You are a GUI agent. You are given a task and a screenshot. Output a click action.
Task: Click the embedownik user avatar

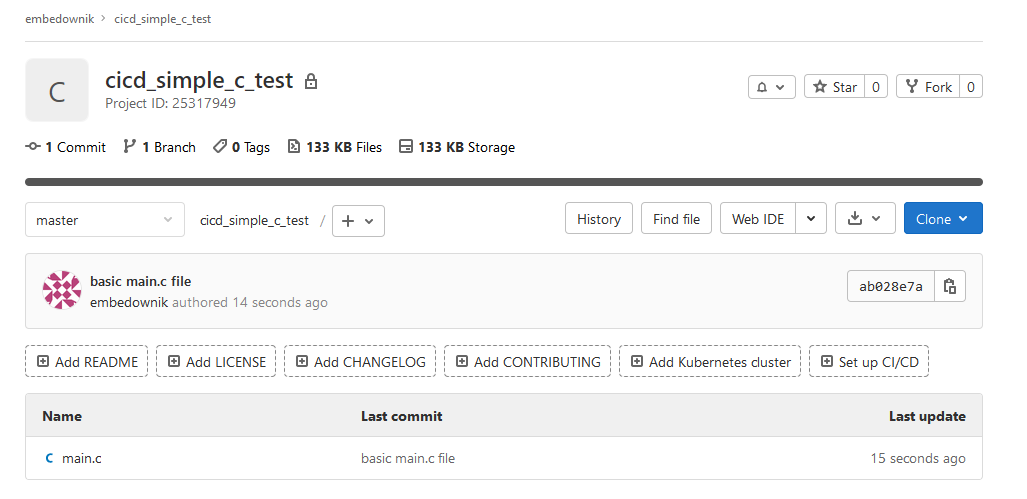click(61, 290)
